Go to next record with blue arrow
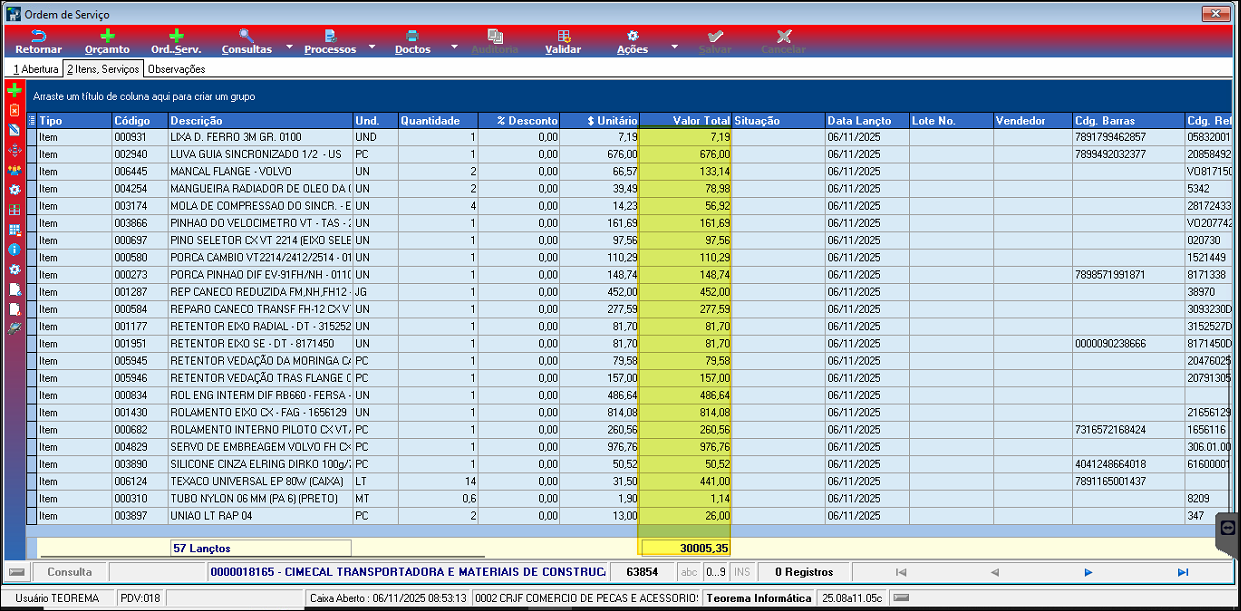Screen dimensions: 1241x611 (x=1088, y=572)
